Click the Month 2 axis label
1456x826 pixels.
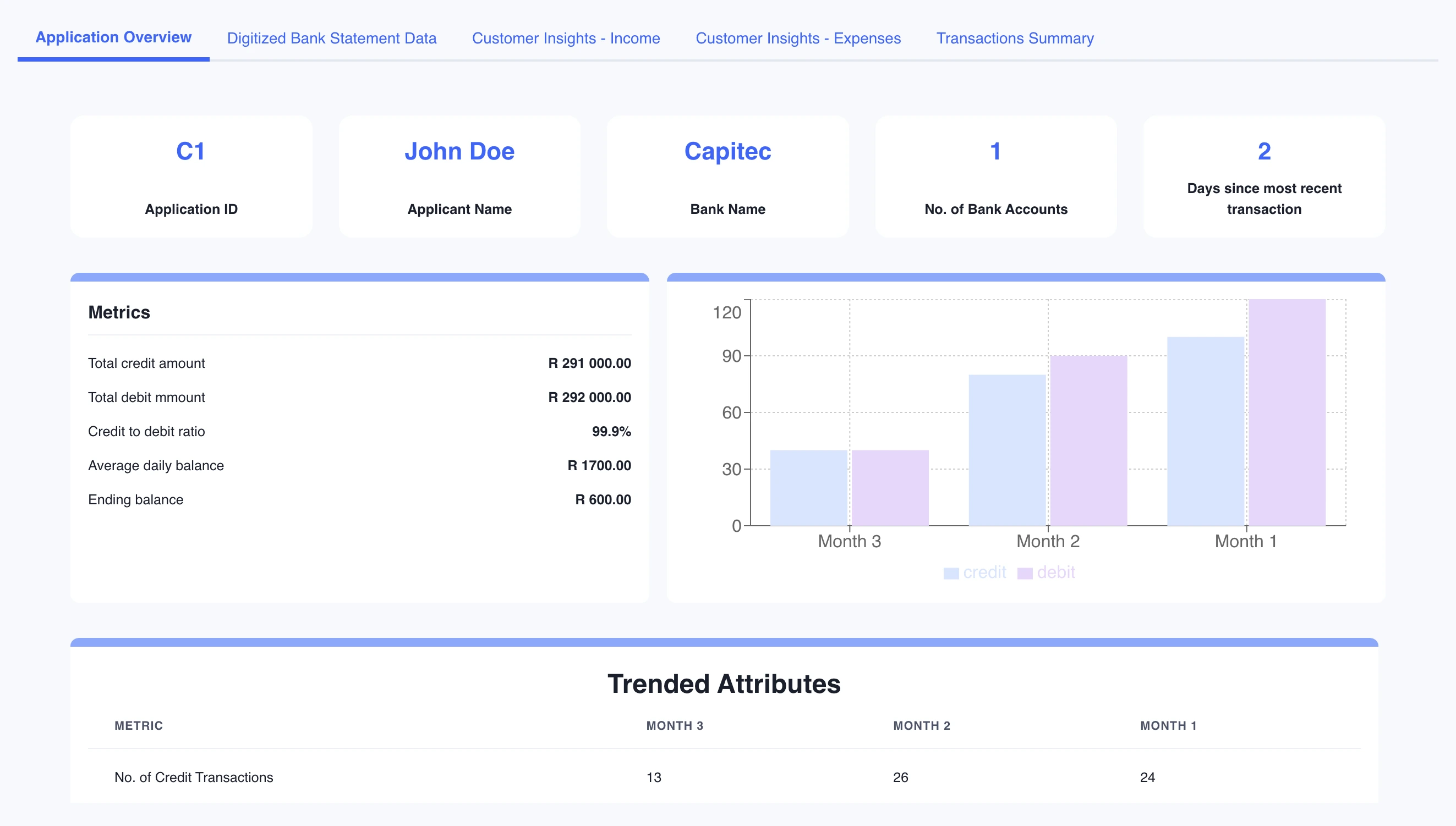(1048, 541)
